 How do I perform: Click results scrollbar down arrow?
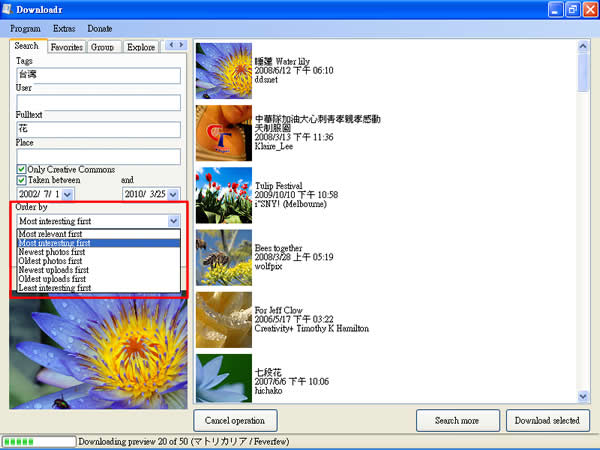tap(583, 396)
